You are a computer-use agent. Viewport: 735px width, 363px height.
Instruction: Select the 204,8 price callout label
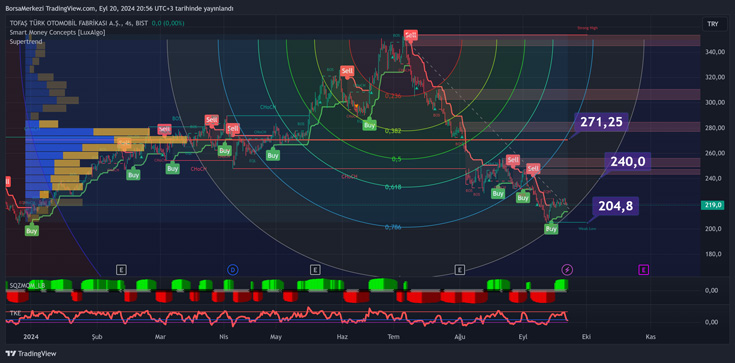click(615, 206)
